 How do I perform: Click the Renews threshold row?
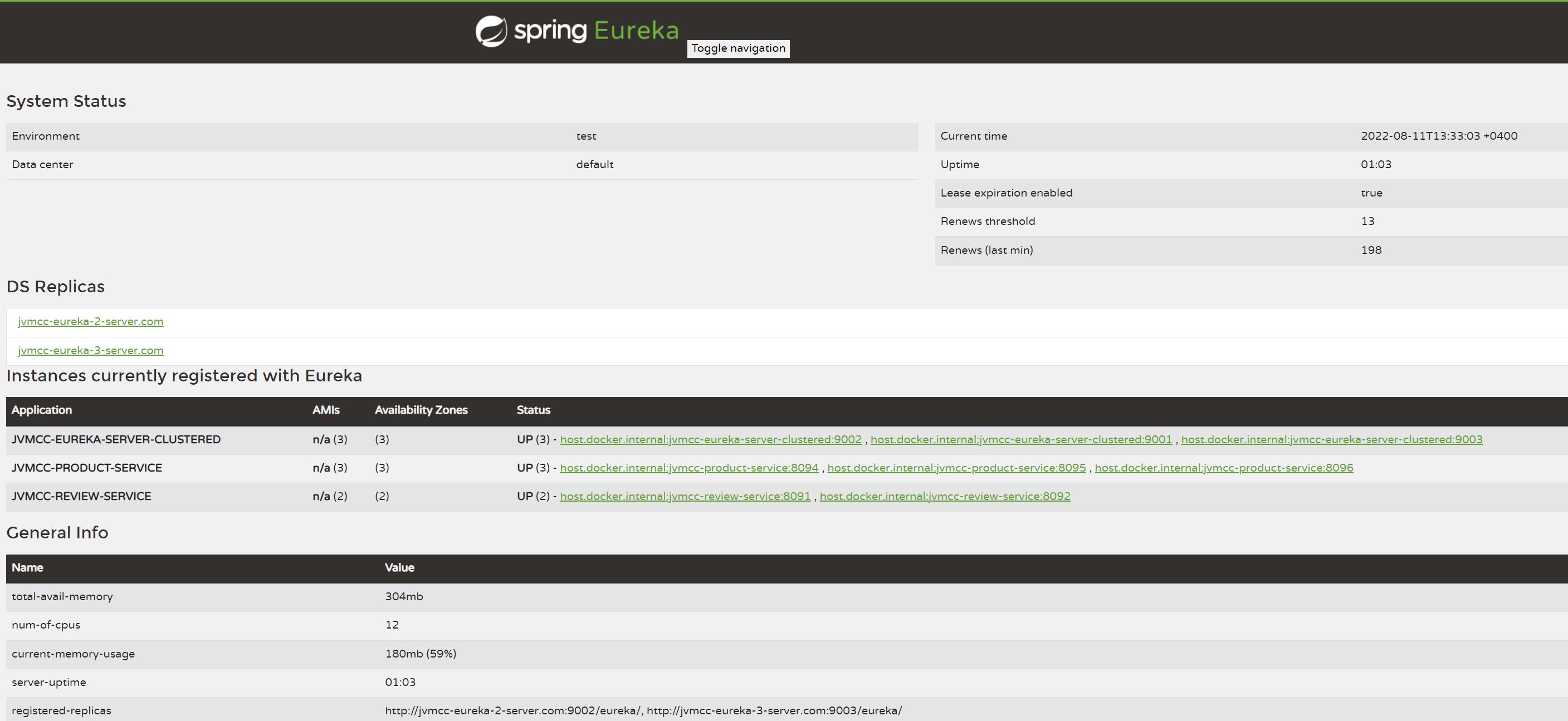[x=987, y=222]
